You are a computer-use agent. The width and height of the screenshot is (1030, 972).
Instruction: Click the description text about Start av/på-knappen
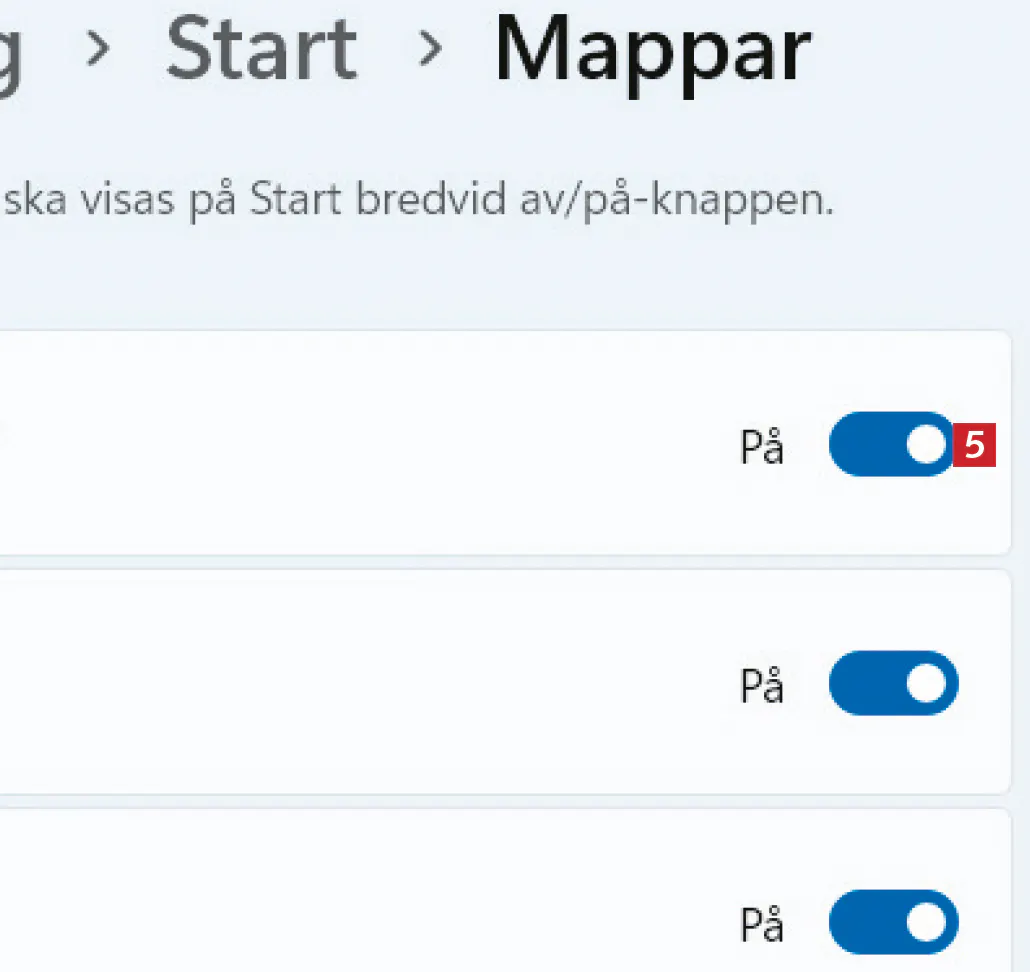tap(420, 201)
